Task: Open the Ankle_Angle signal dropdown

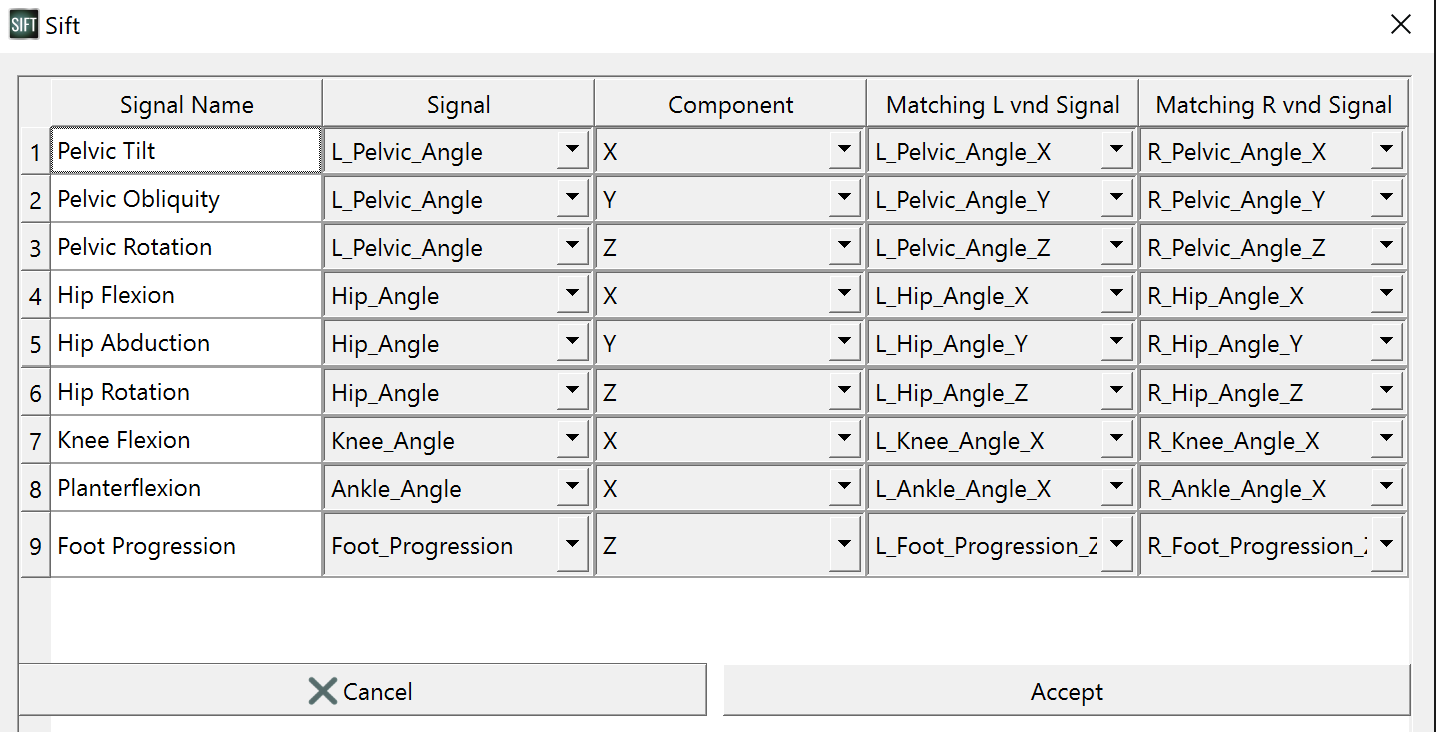Action: tap(572, 488)
